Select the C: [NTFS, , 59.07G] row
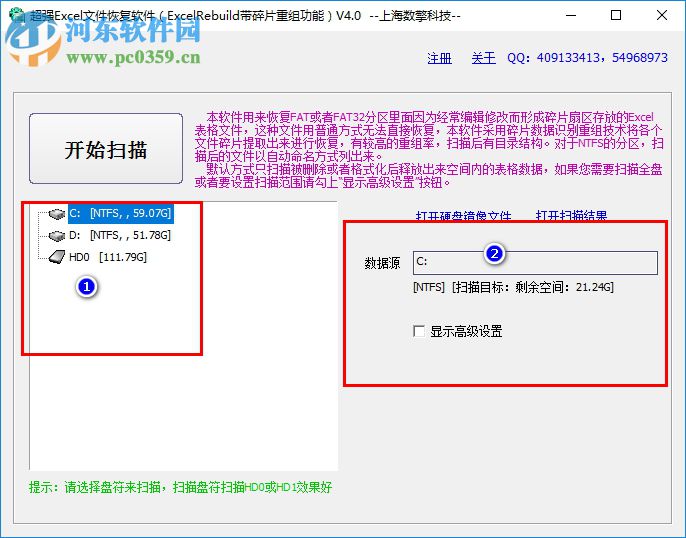686x538 pixels. (120, 213)
